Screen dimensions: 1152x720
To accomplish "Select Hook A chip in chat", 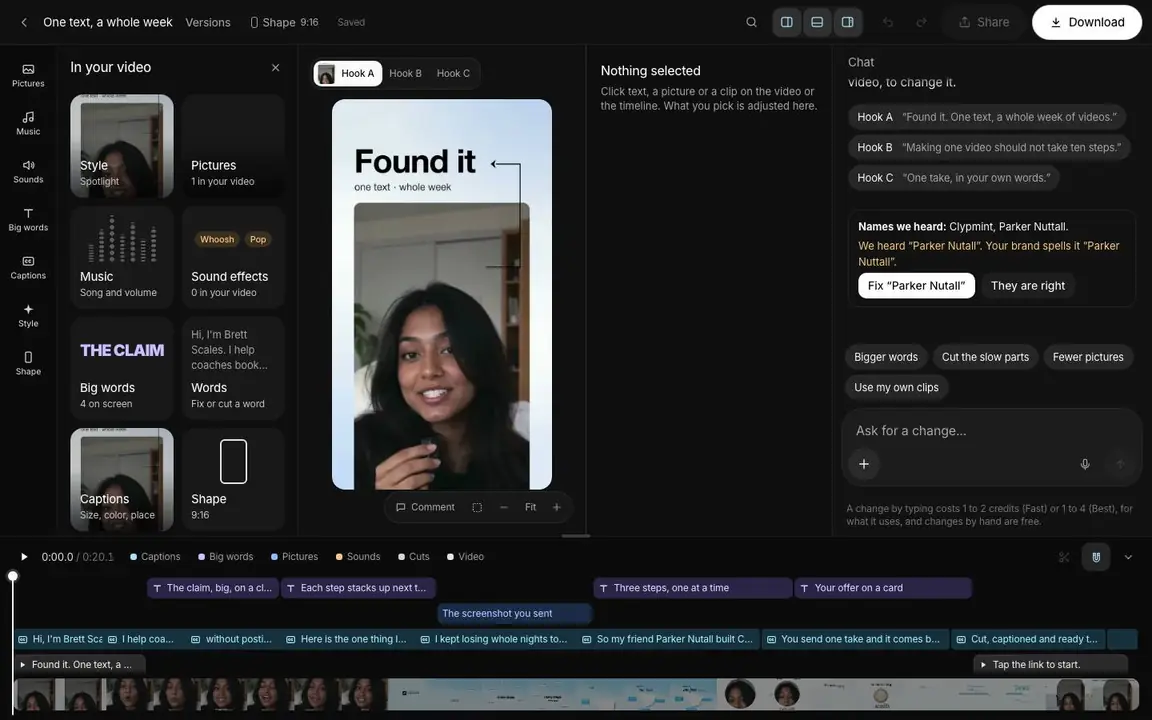I will [986, 117].
